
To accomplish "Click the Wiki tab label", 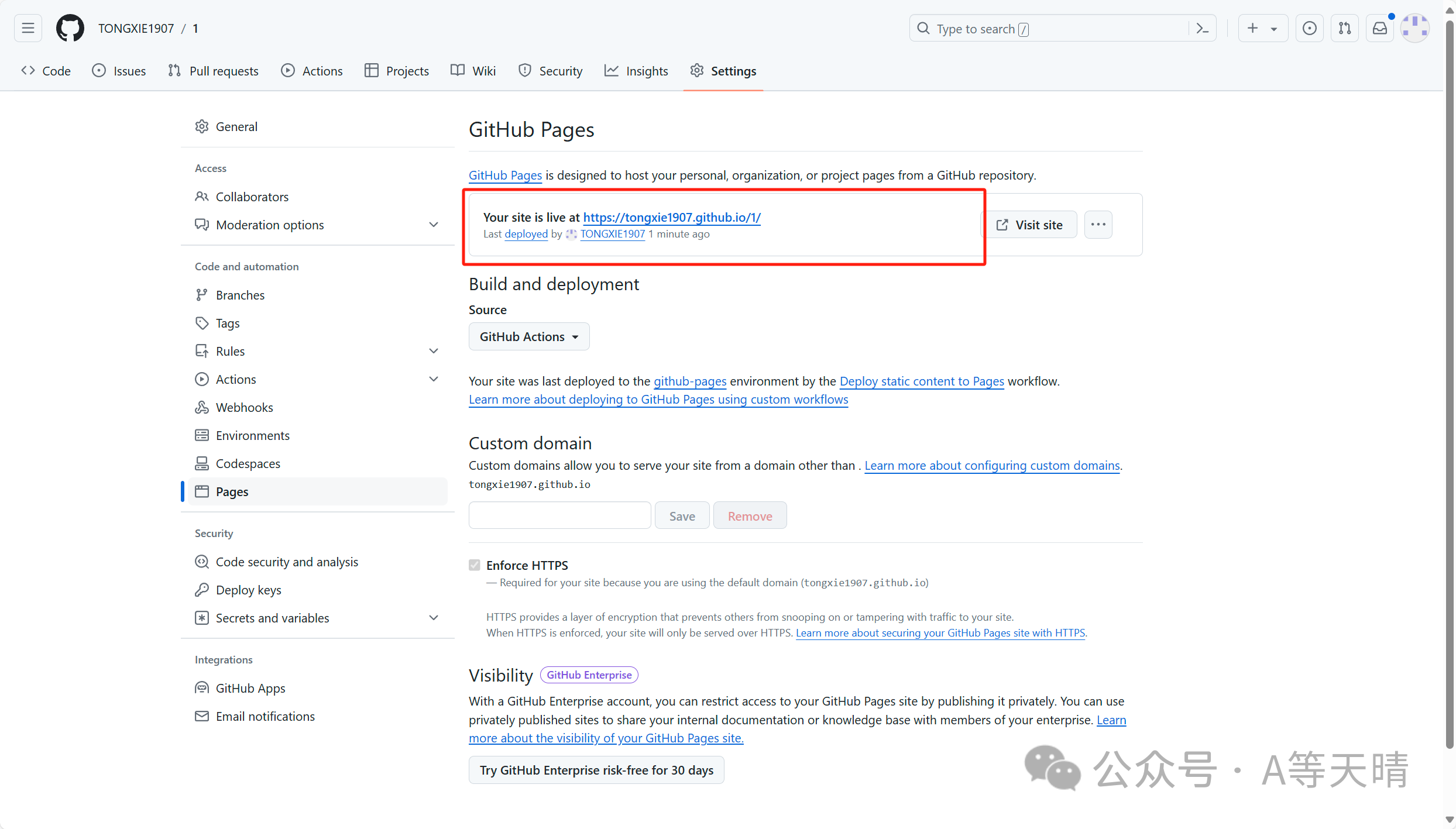I will click(484, 71).
